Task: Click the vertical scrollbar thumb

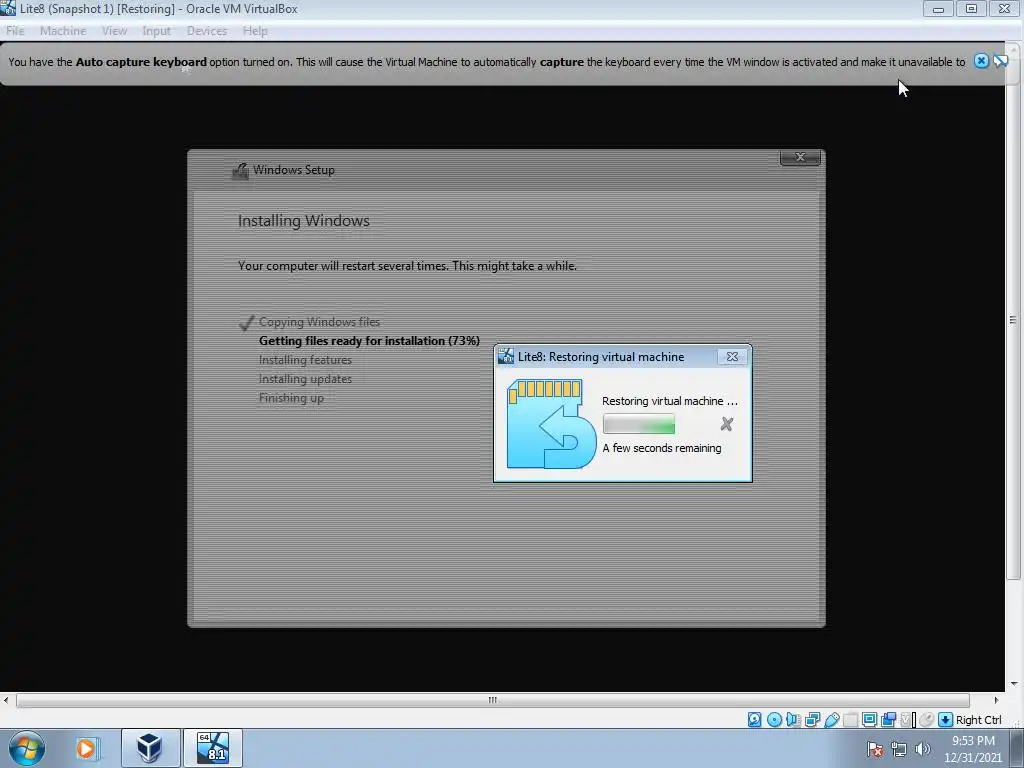Action: (x=1013, y=319)
